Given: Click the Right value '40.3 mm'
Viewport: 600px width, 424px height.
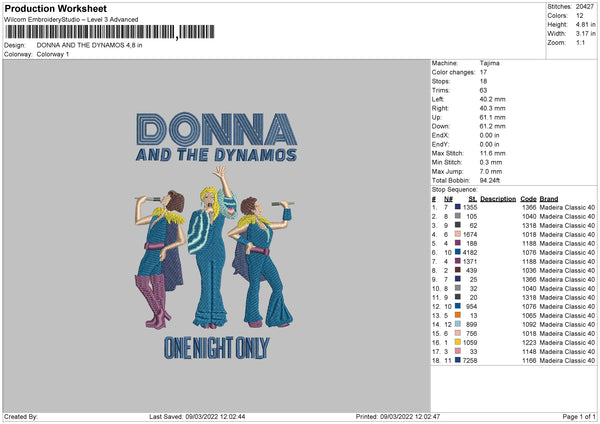Looking at the screenshot, I should pos(492,108).
